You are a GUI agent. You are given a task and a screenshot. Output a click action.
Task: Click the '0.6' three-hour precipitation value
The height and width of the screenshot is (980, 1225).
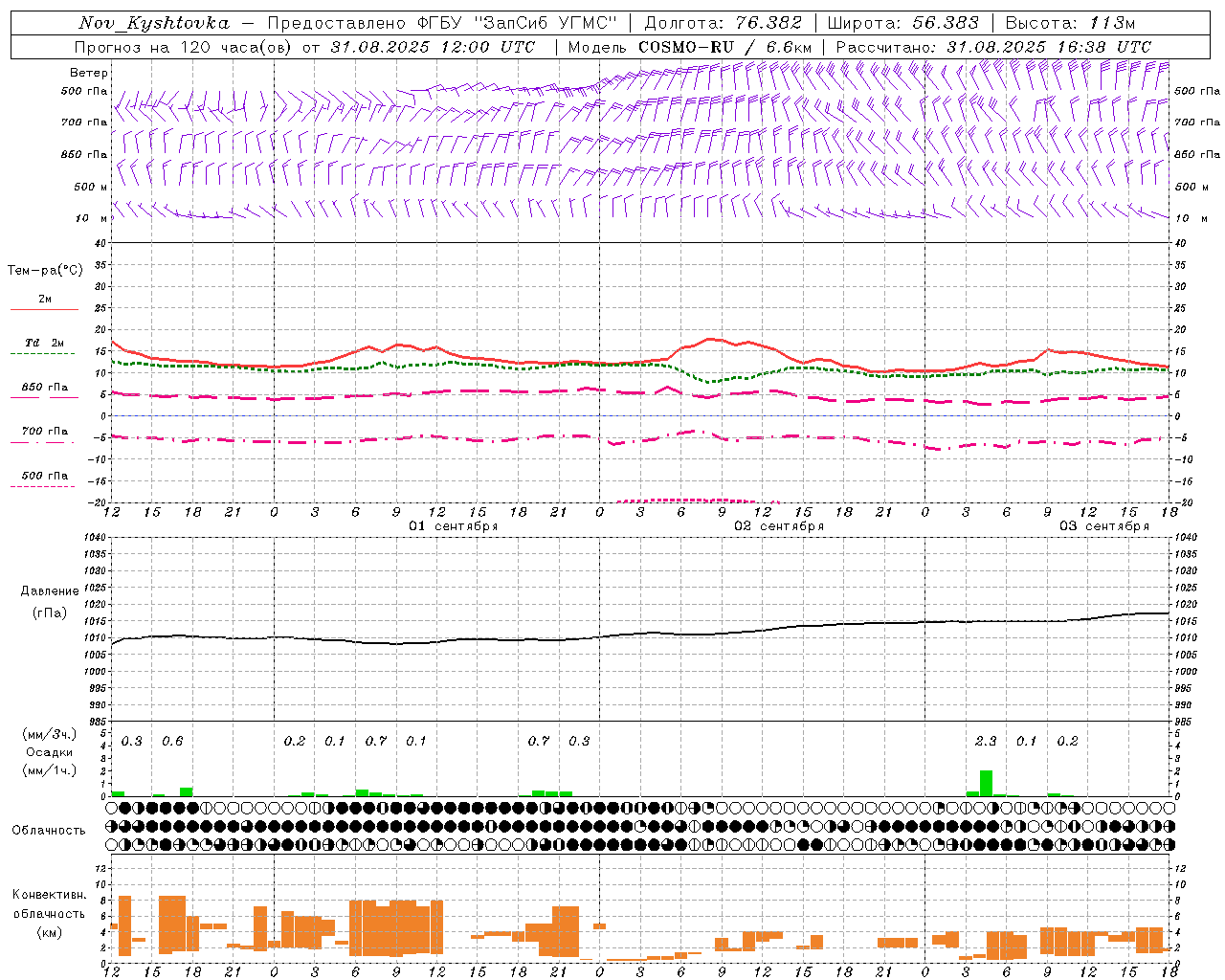pos(172,741)
